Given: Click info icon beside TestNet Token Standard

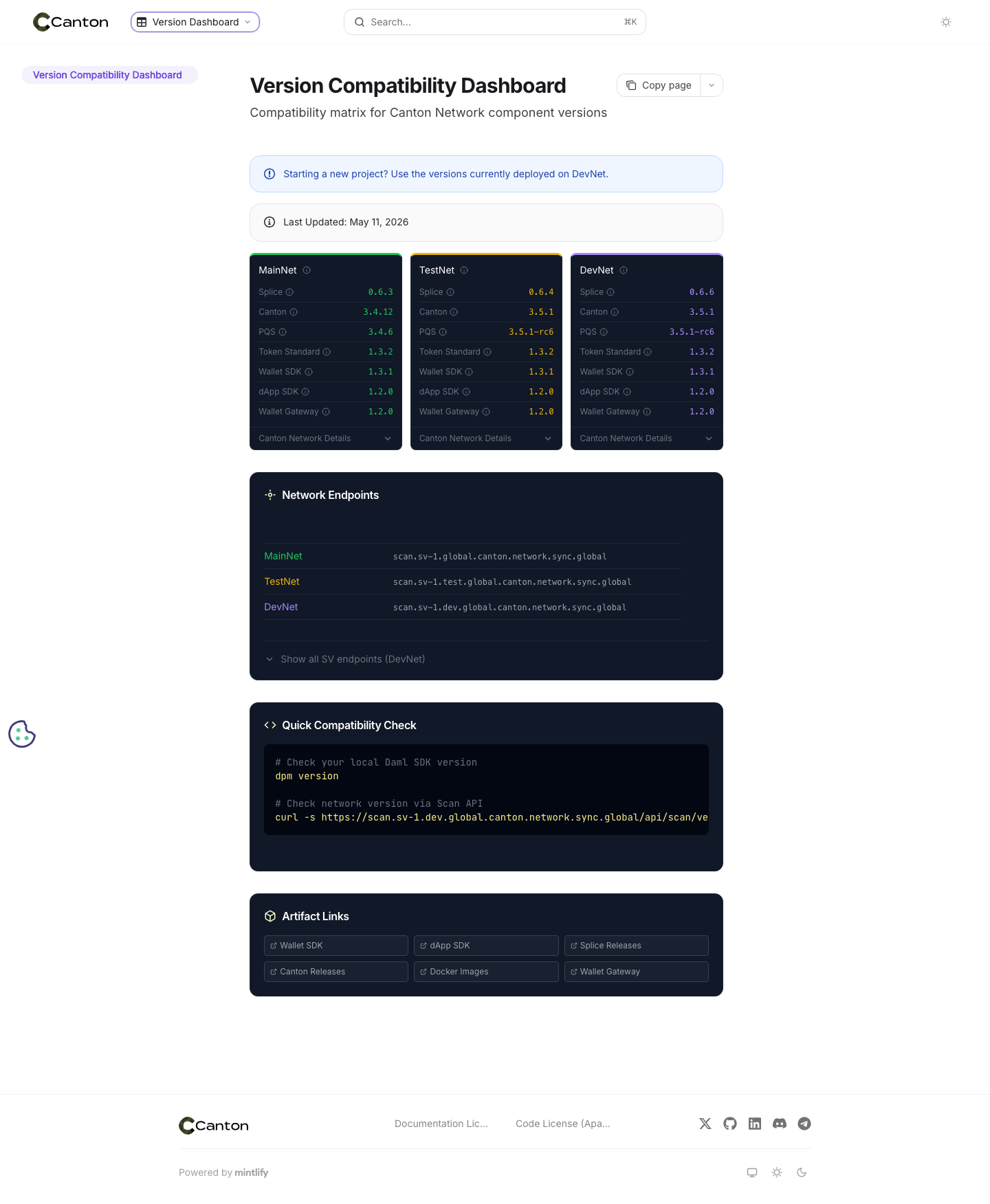Looking at the screenshot, I should (x=487, y=352).
